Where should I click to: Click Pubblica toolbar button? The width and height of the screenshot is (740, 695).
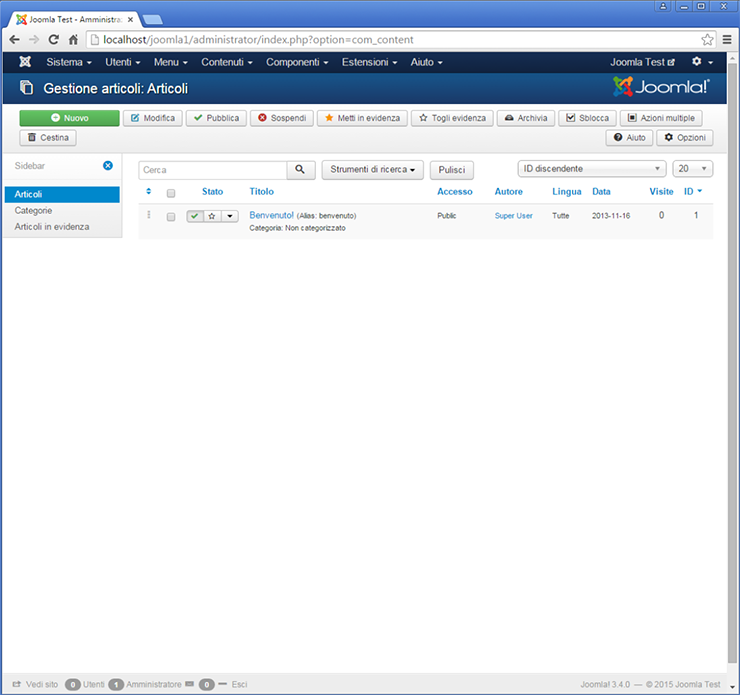[x=216, y=118]
